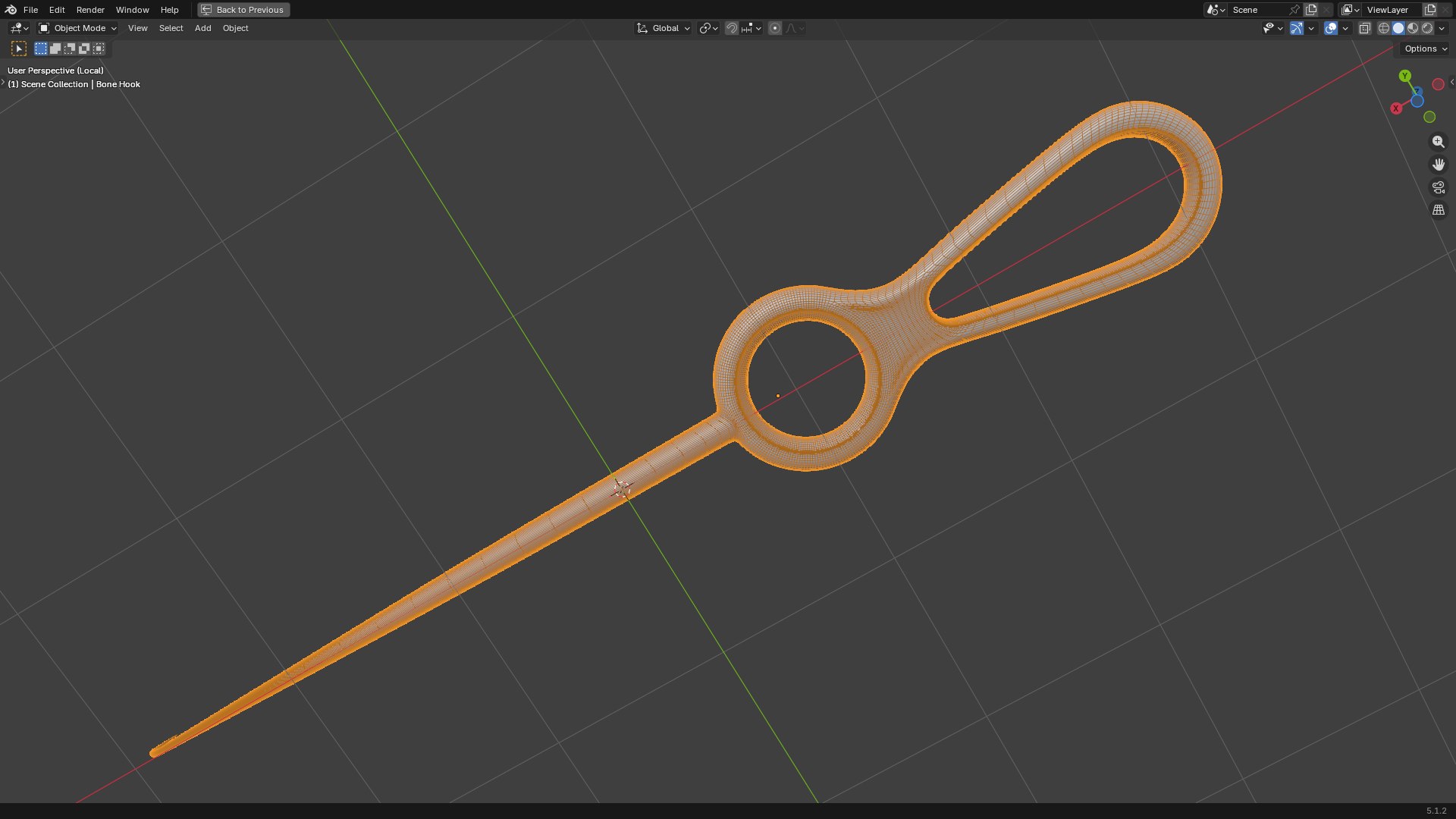Click the zoom view magnifier icon

1439,142
